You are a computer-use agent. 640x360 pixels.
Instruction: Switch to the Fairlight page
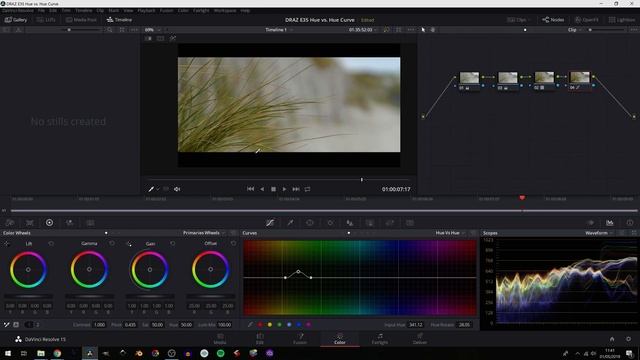(380, 339)
